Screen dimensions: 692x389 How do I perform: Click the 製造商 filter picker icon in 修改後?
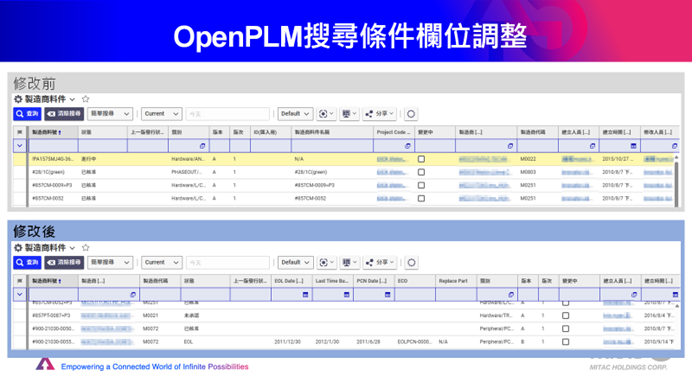(133, 295)
